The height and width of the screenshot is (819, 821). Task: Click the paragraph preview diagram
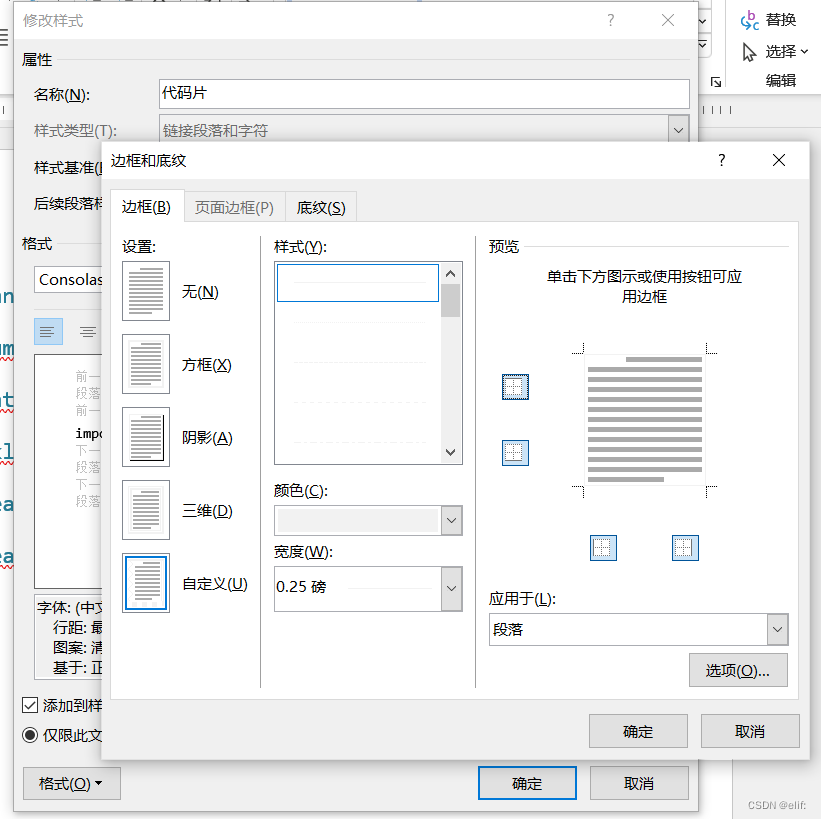(645, 419)
